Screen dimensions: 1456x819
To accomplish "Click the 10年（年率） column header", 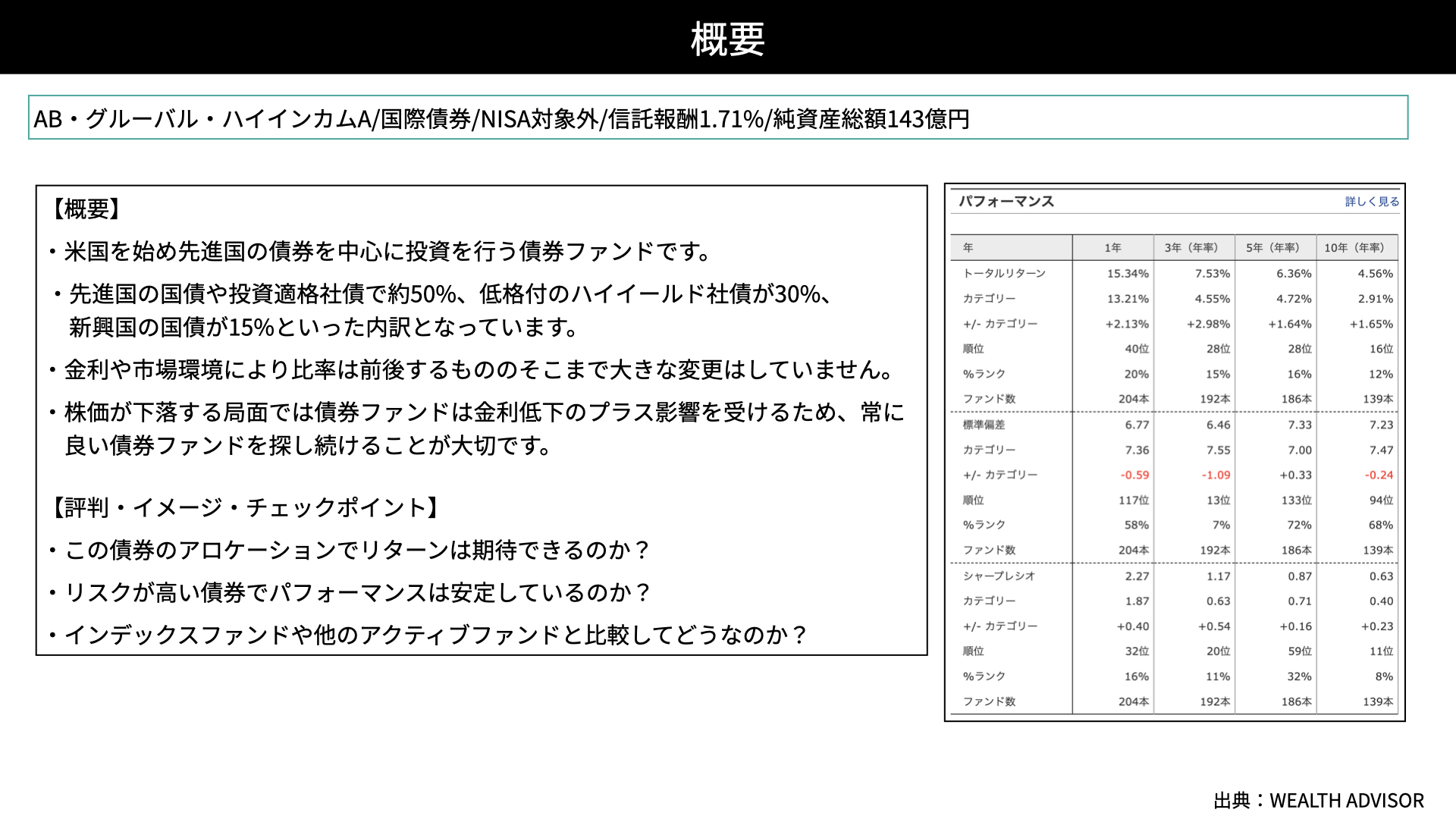I will [x=1354, y=248].
